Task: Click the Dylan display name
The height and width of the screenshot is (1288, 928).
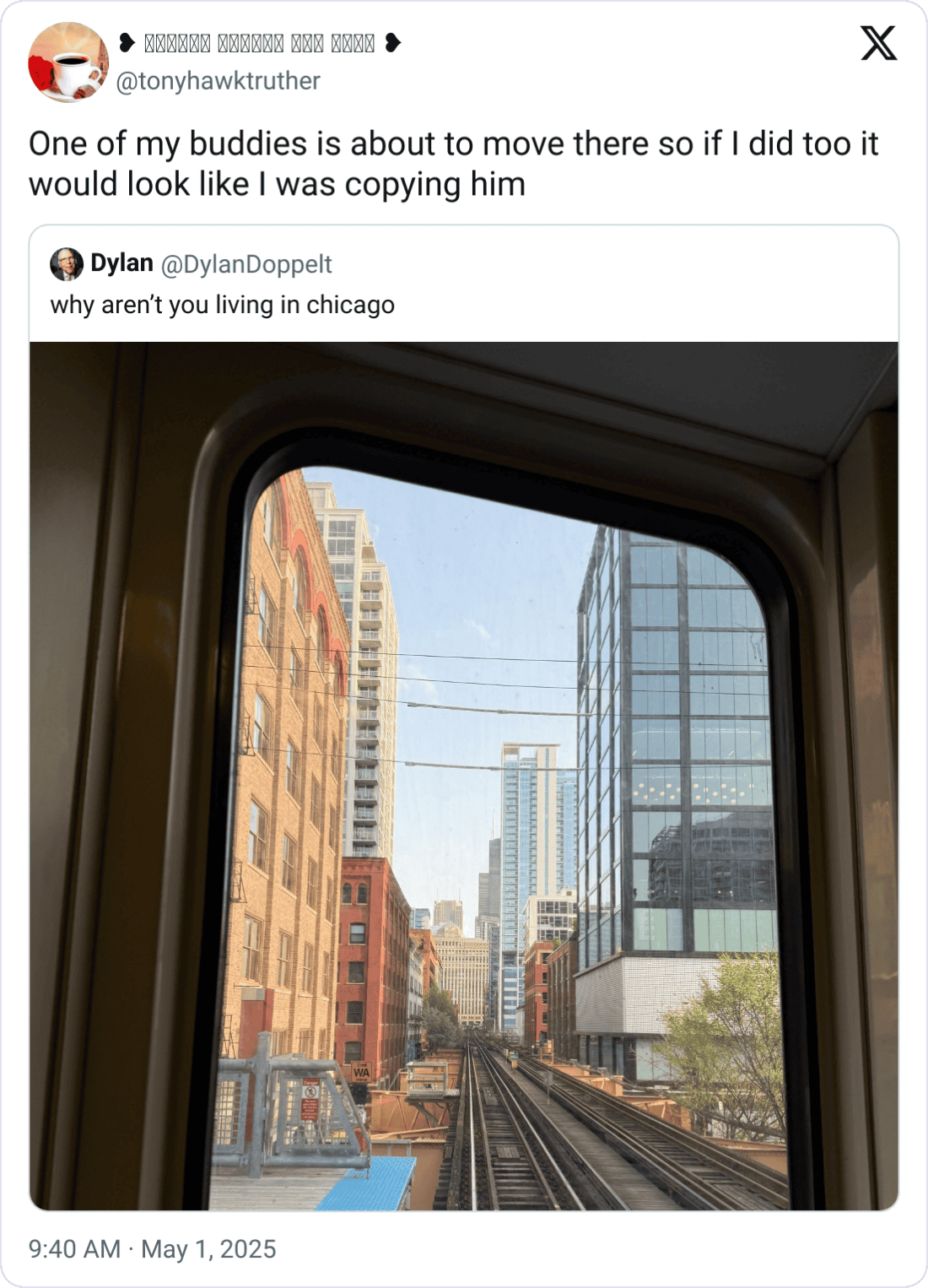Action: [x=122, y=263]
